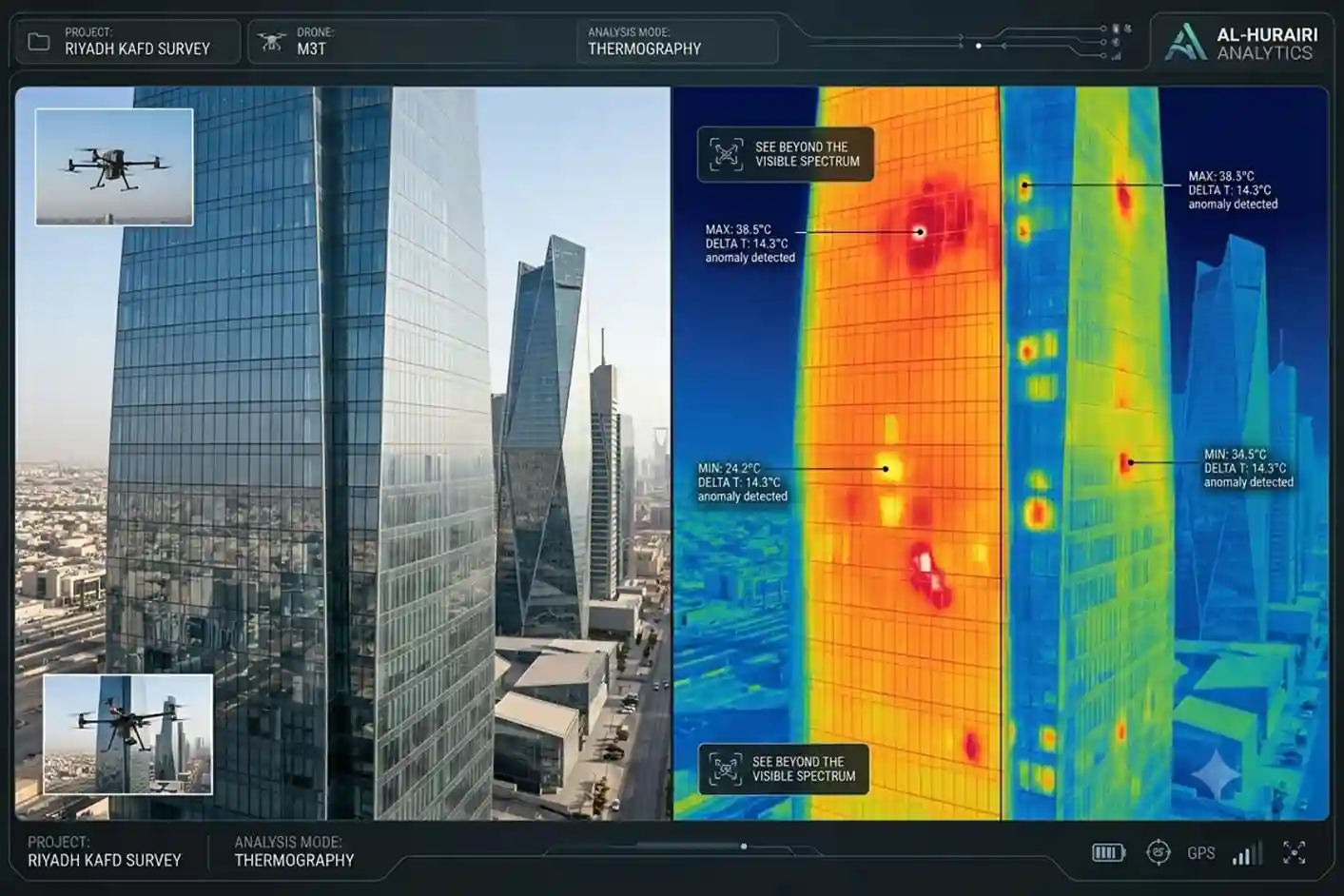This screenshot has width=1344, height=896.
Task: Click the drone icon beside M3T
Action: [272, 42]
